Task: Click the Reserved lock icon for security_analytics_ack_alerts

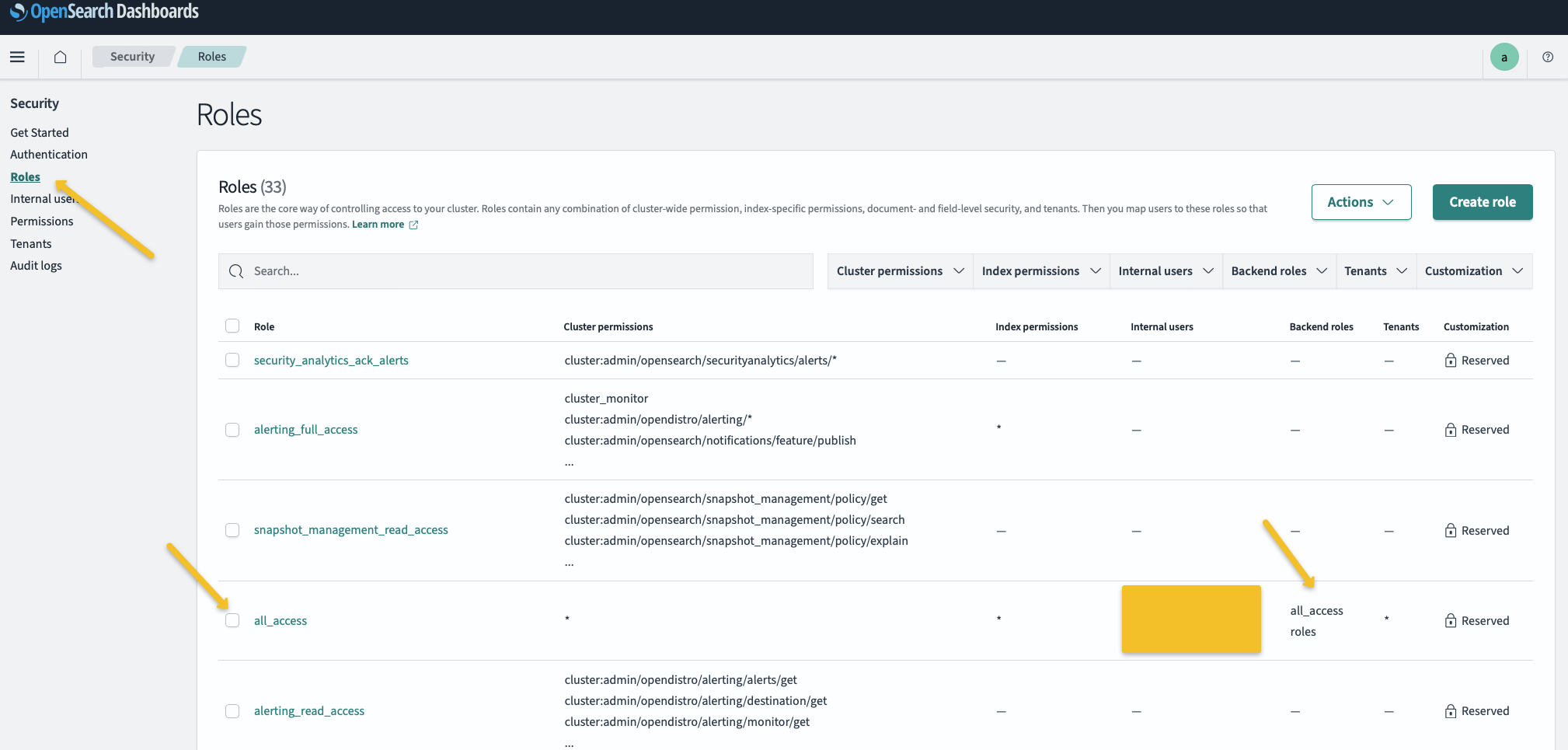Action: coord(1450,360)
